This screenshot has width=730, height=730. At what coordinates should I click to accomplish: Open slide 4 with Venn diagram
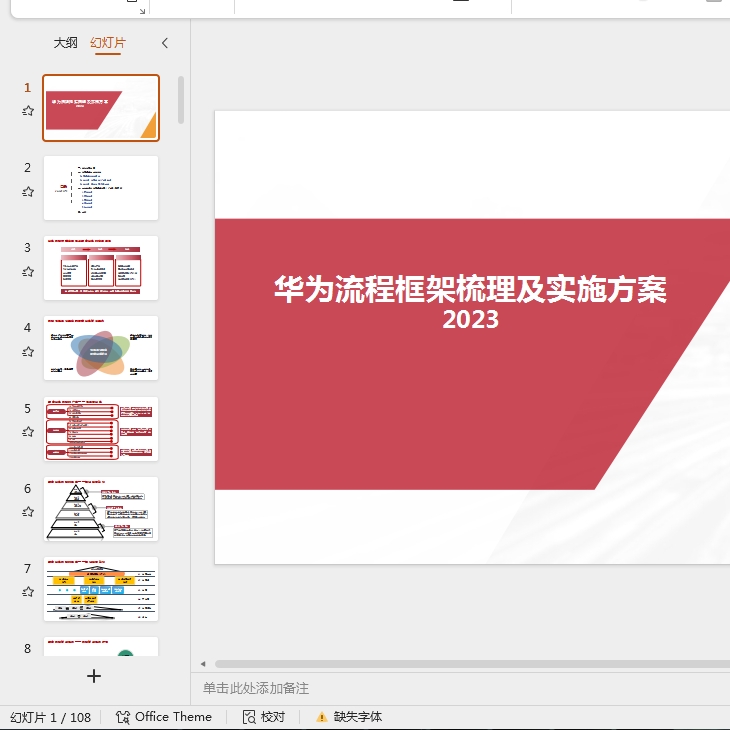[x=101, y=348]
